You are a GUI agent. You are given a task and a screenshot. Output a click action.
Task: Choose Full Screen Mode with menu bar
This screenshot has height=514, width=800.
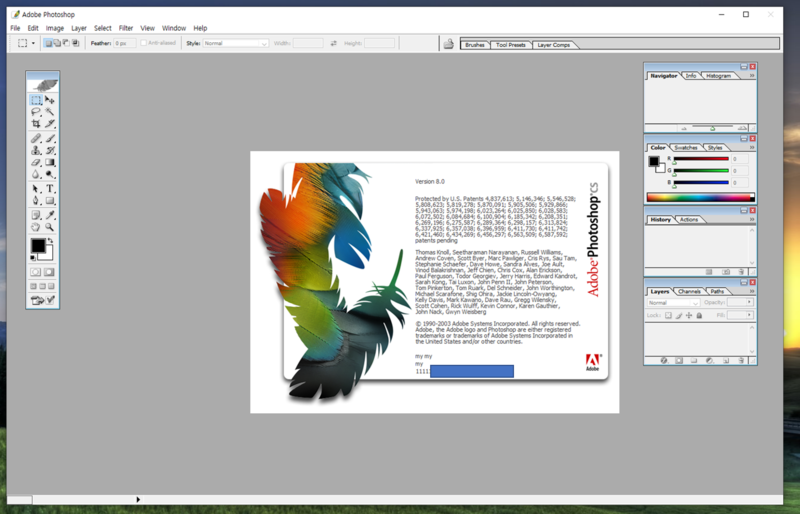(x=43, y=286)
